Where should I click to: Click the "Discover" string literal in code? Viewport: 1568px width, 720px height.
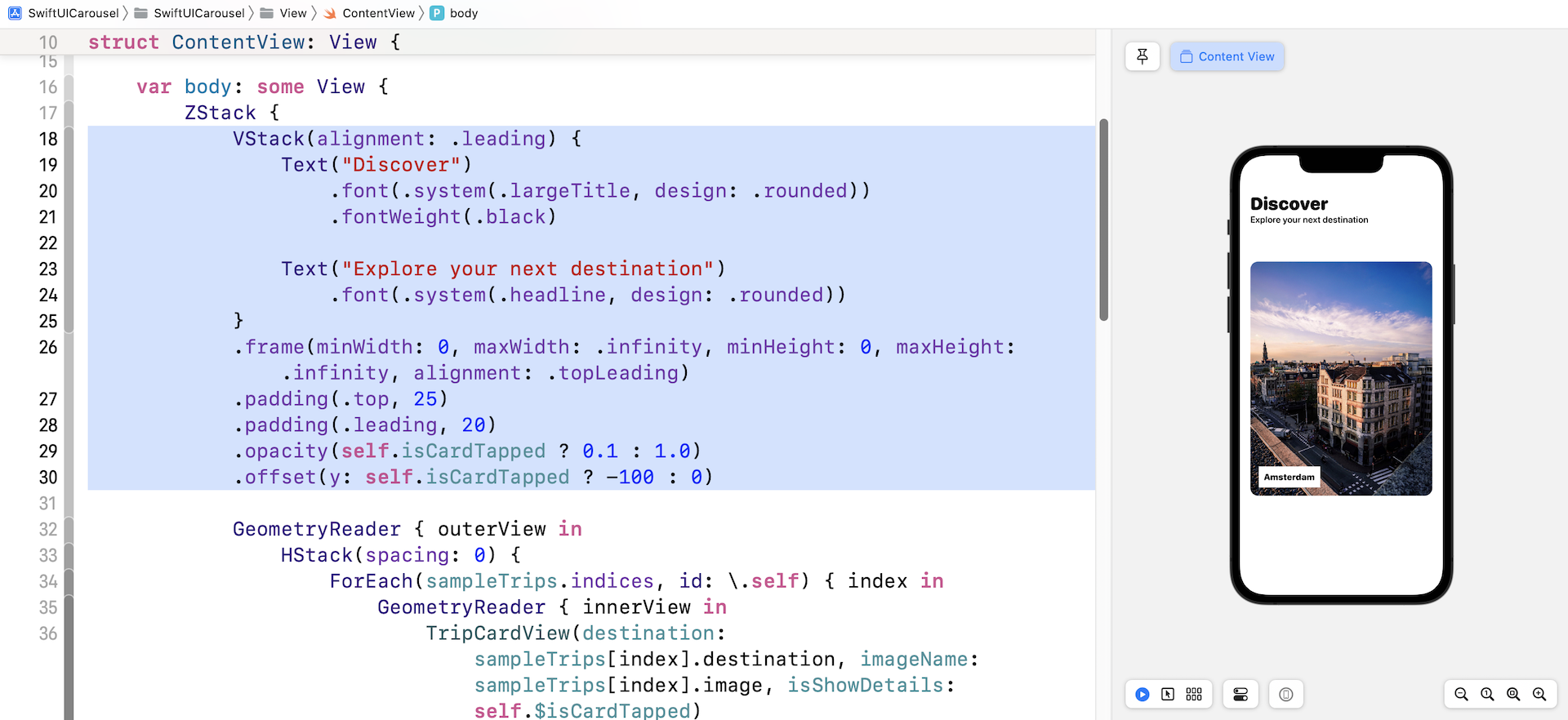click(402, 165)
